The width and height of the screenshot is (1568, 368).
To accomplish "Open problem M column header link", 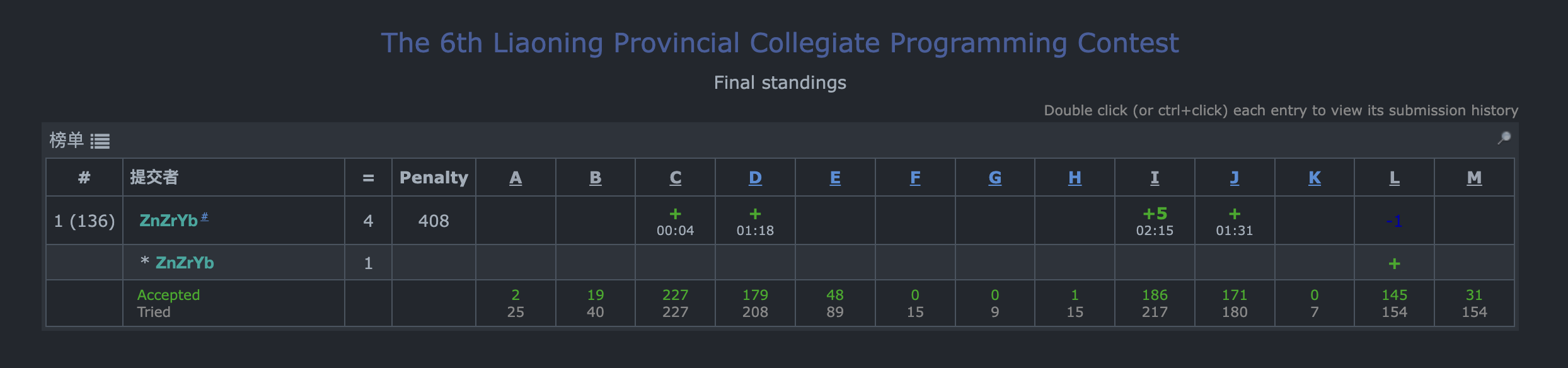I will 1474,178.
